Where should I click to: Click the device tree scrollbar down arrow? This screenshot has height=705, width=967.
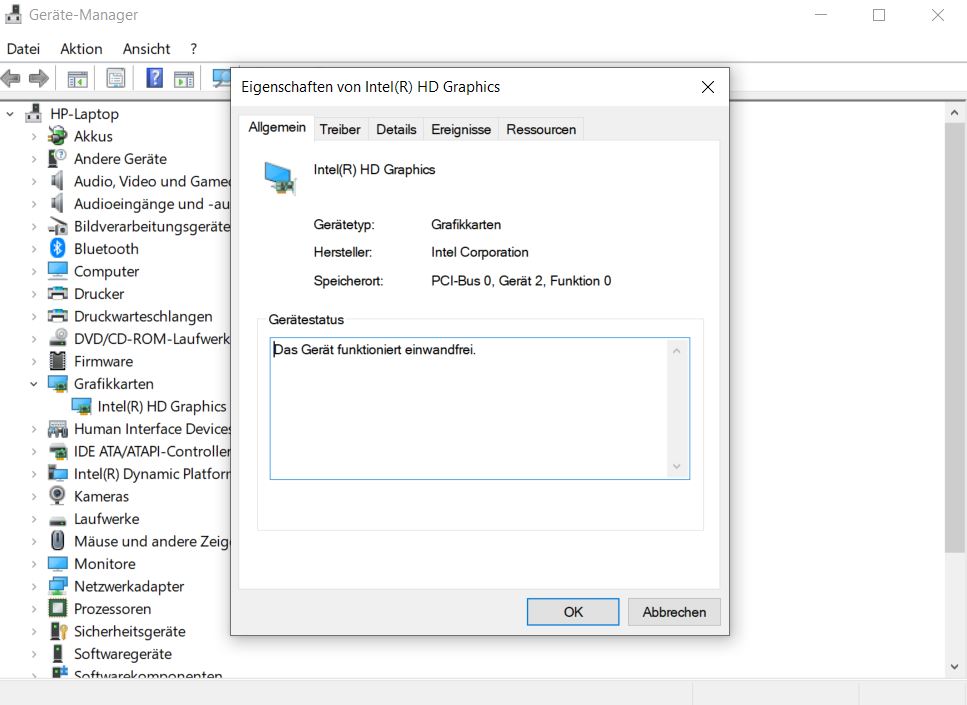(954, 666)
